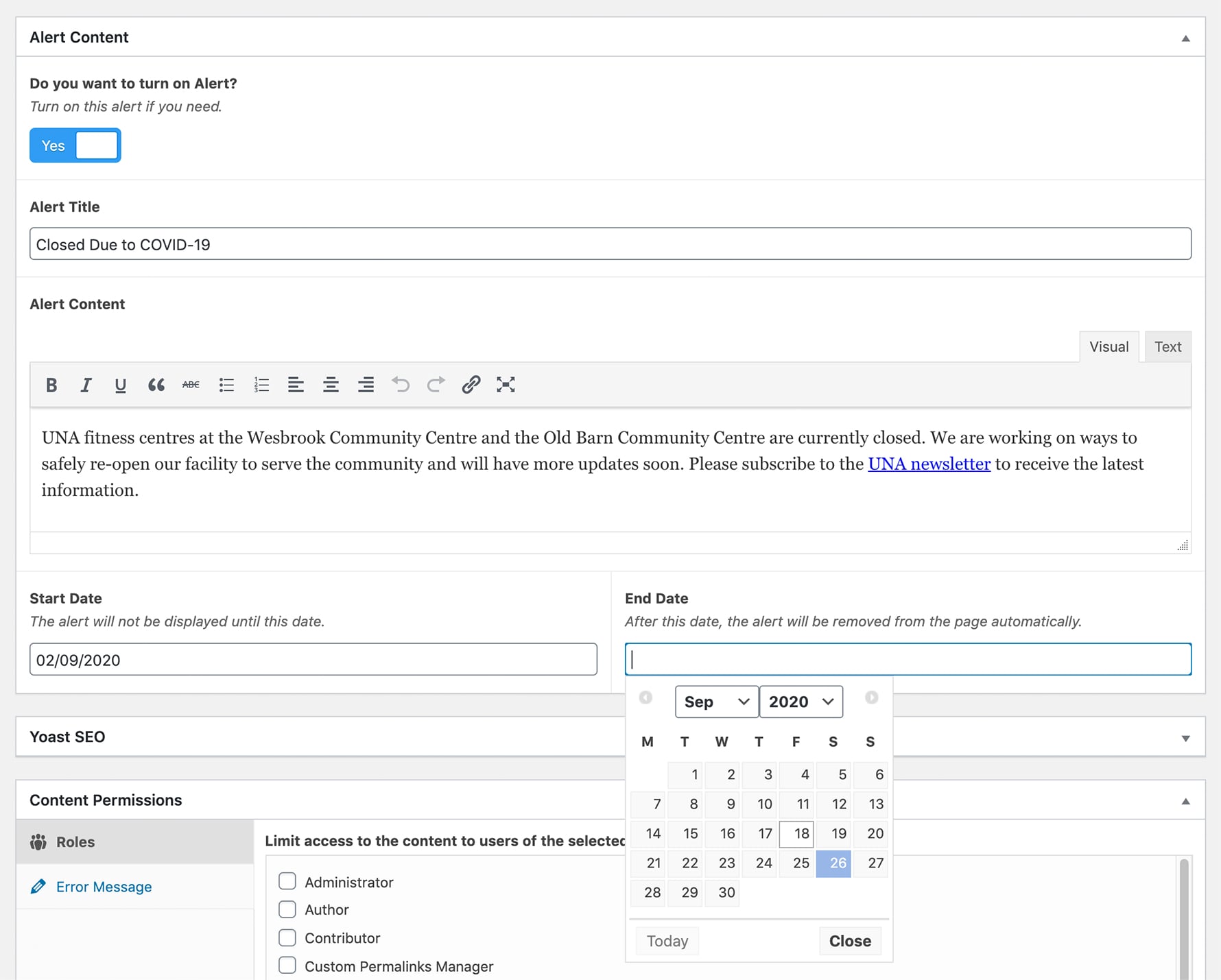Switch to the Text editor tab

[x=1167, y=347]
